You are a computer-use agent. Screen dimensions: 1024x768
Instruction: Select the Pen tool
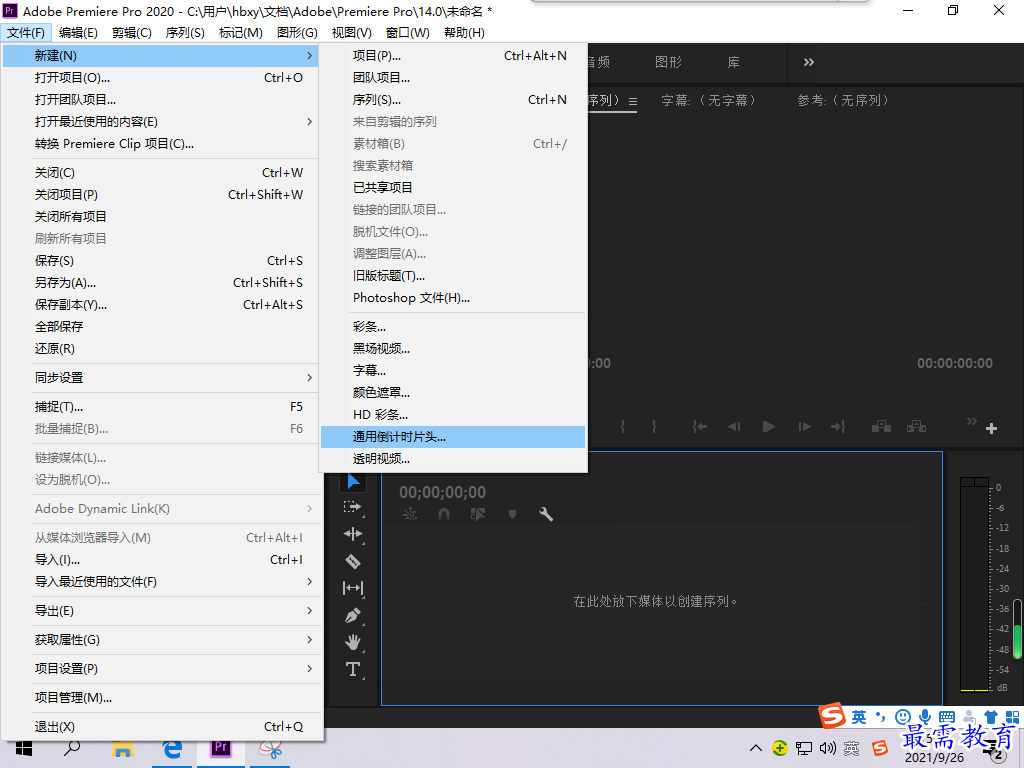353,615
